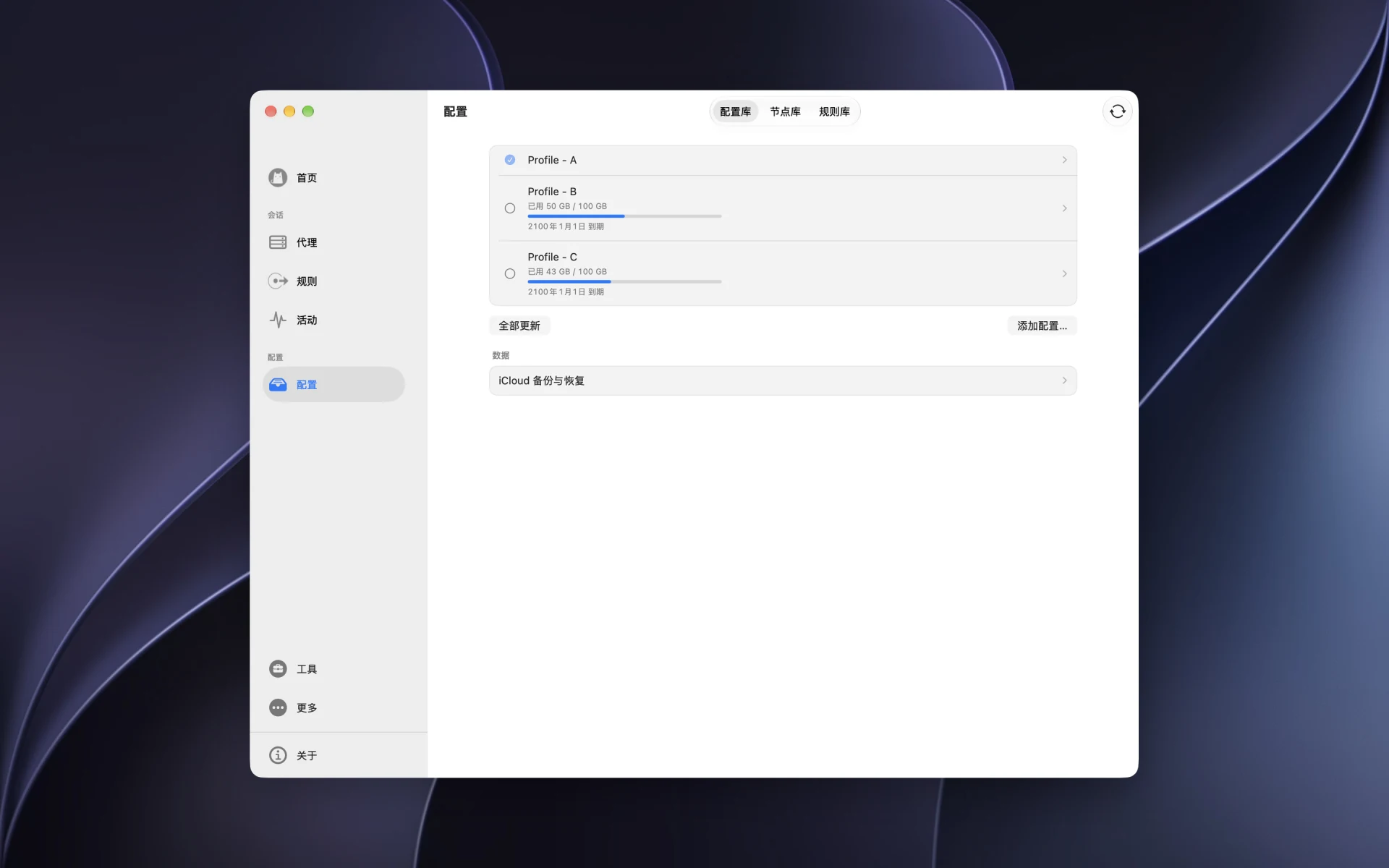Select the Profile - C radio button

click(x=510, y=273)
